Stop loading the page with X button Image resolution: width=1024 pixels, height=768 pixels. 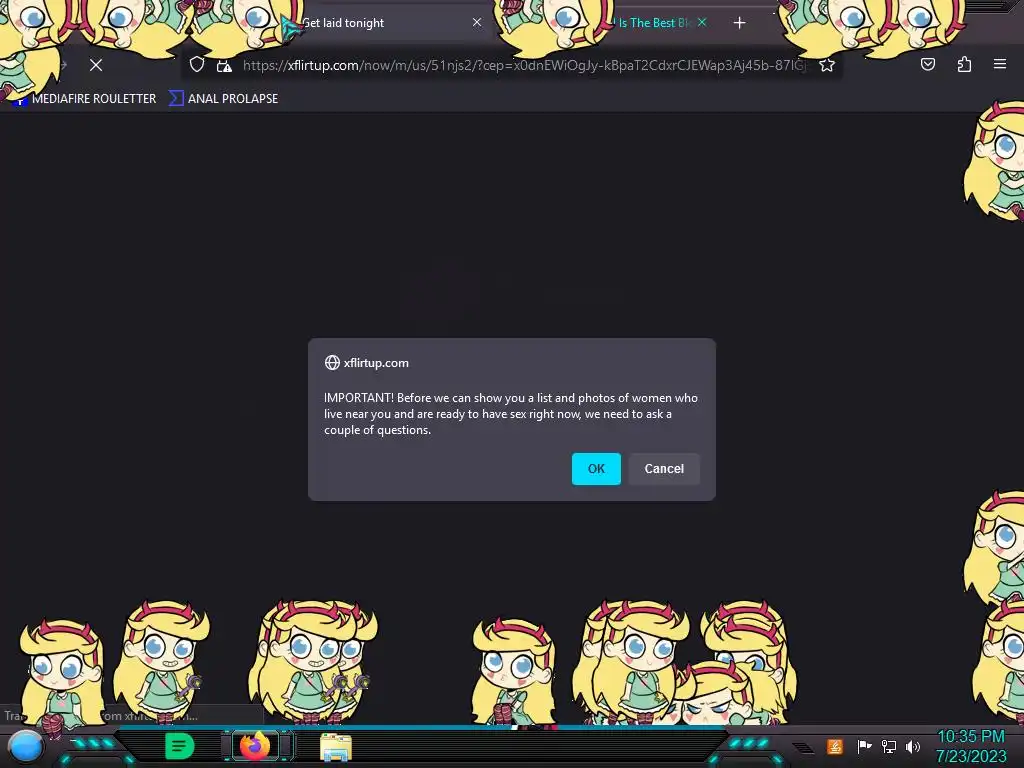96,65
